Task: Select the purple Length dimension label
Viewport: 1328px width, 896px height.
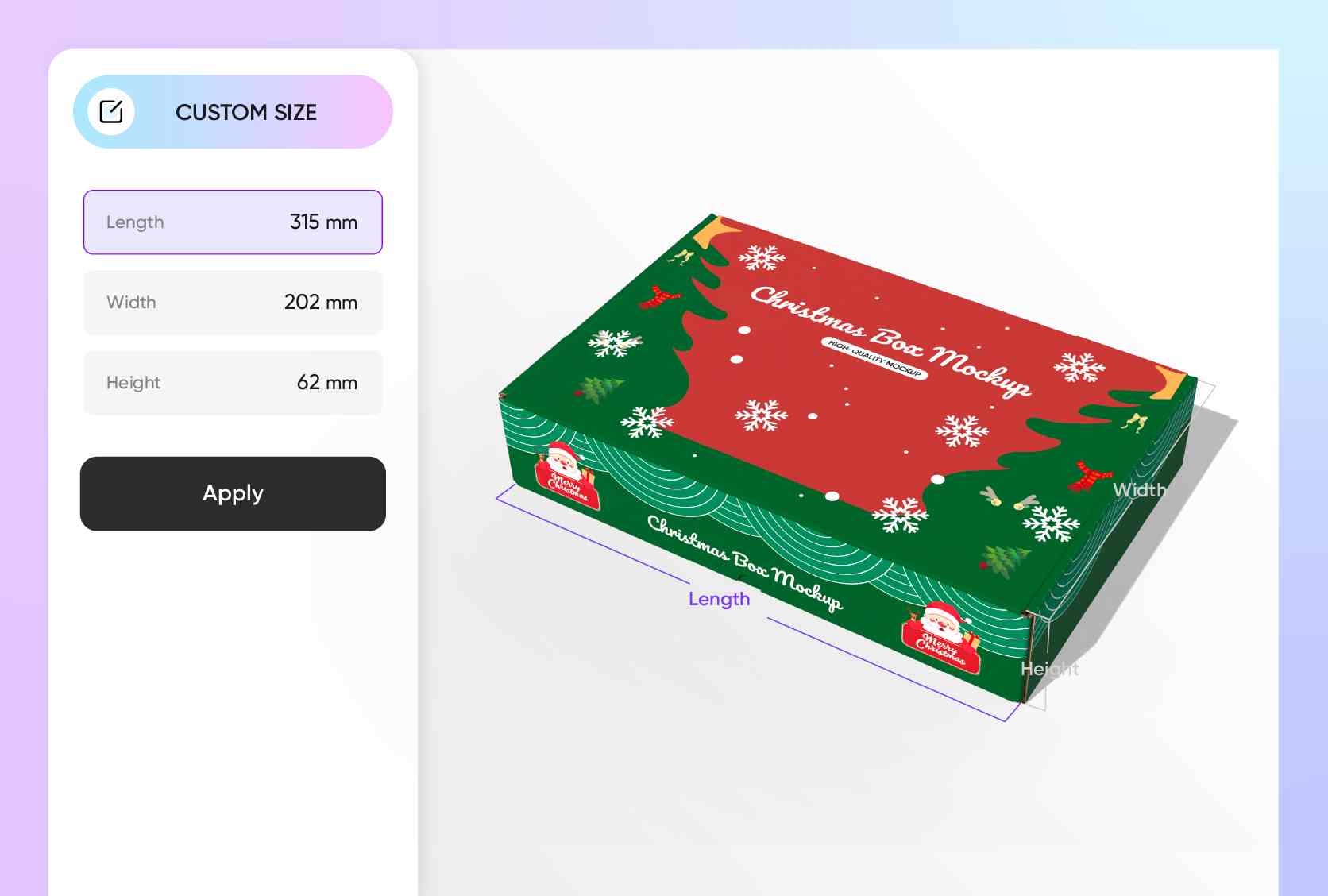Action: [719, 599]
